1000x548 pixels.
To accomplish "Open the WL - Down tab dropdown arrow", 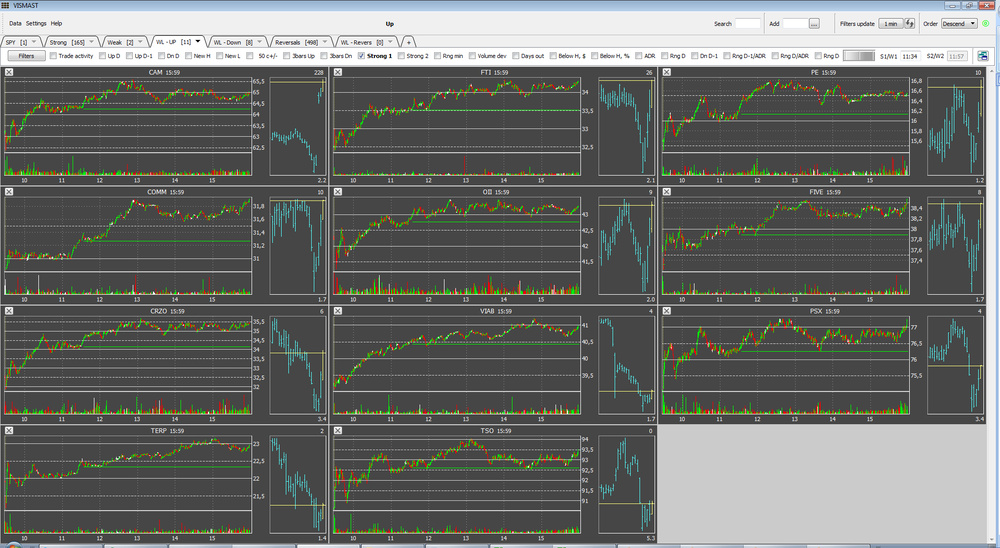I will [260, 42].
